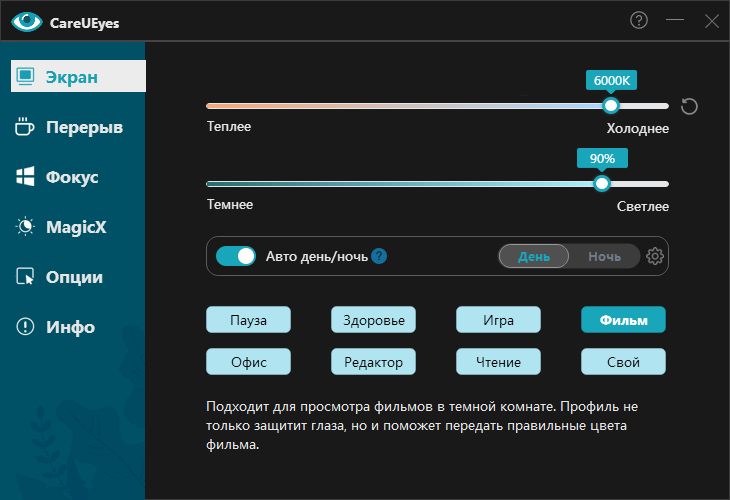The height and width of the screenshot is (500, 730).
Task: Click the coffee cup Перерыв icon
Action: pos(25,127)
